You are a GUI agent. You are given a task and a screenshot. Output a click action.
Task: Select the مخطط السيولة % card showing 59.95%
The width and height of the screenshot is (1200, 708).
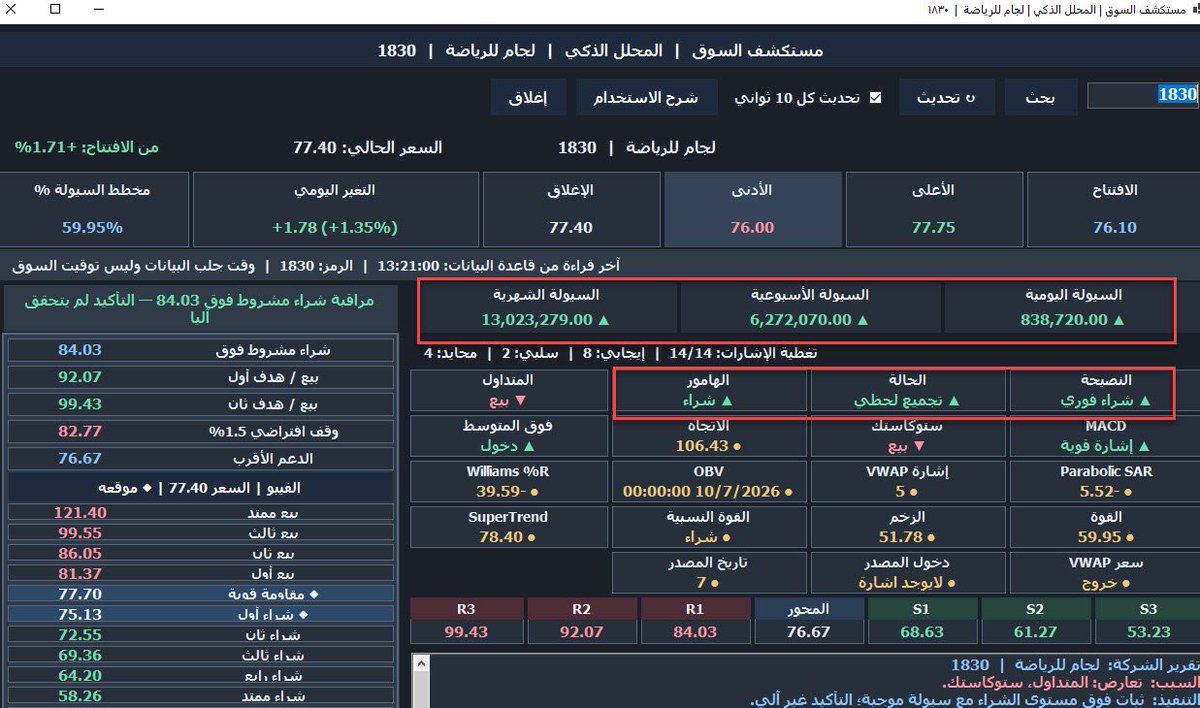click(x=93, y=207)
